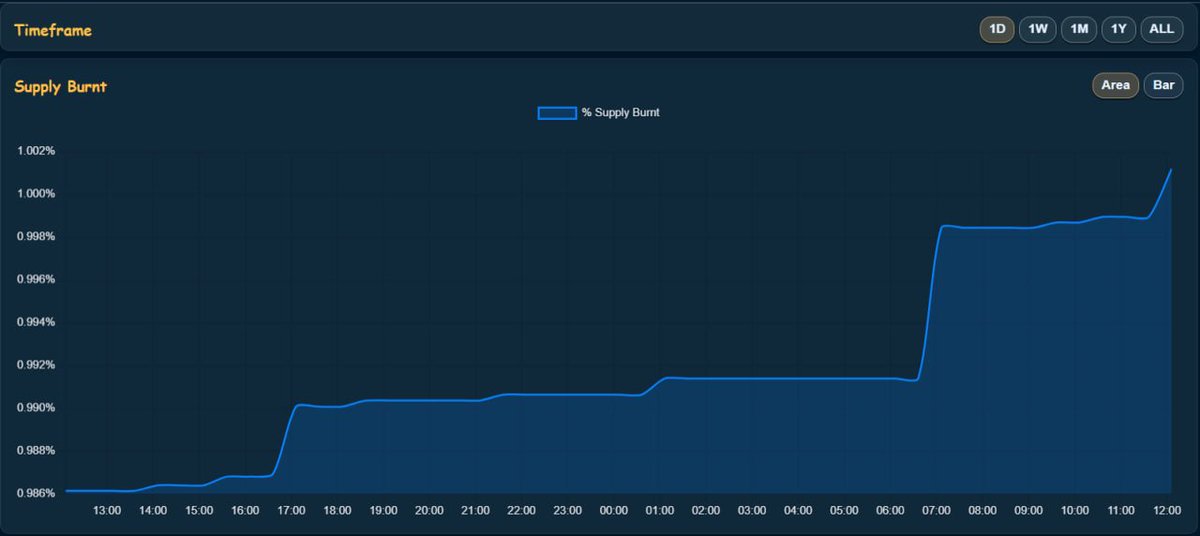This screenshot has width=1200, height=536.
Task: Switch chart to Area view
Action: coord(1115,85)
